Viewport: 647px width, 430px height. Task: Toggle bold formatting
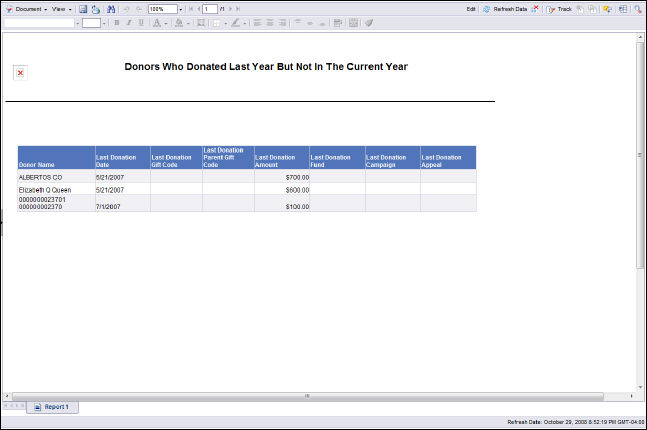coord(116,22)
